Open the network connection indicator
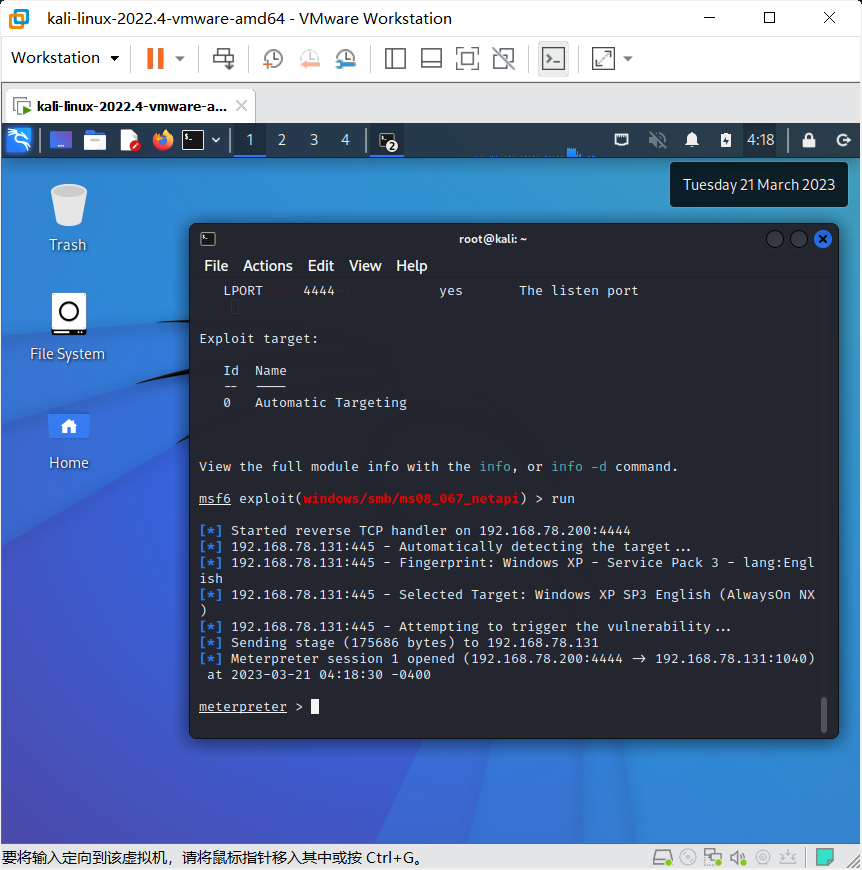 pos(621,140)
